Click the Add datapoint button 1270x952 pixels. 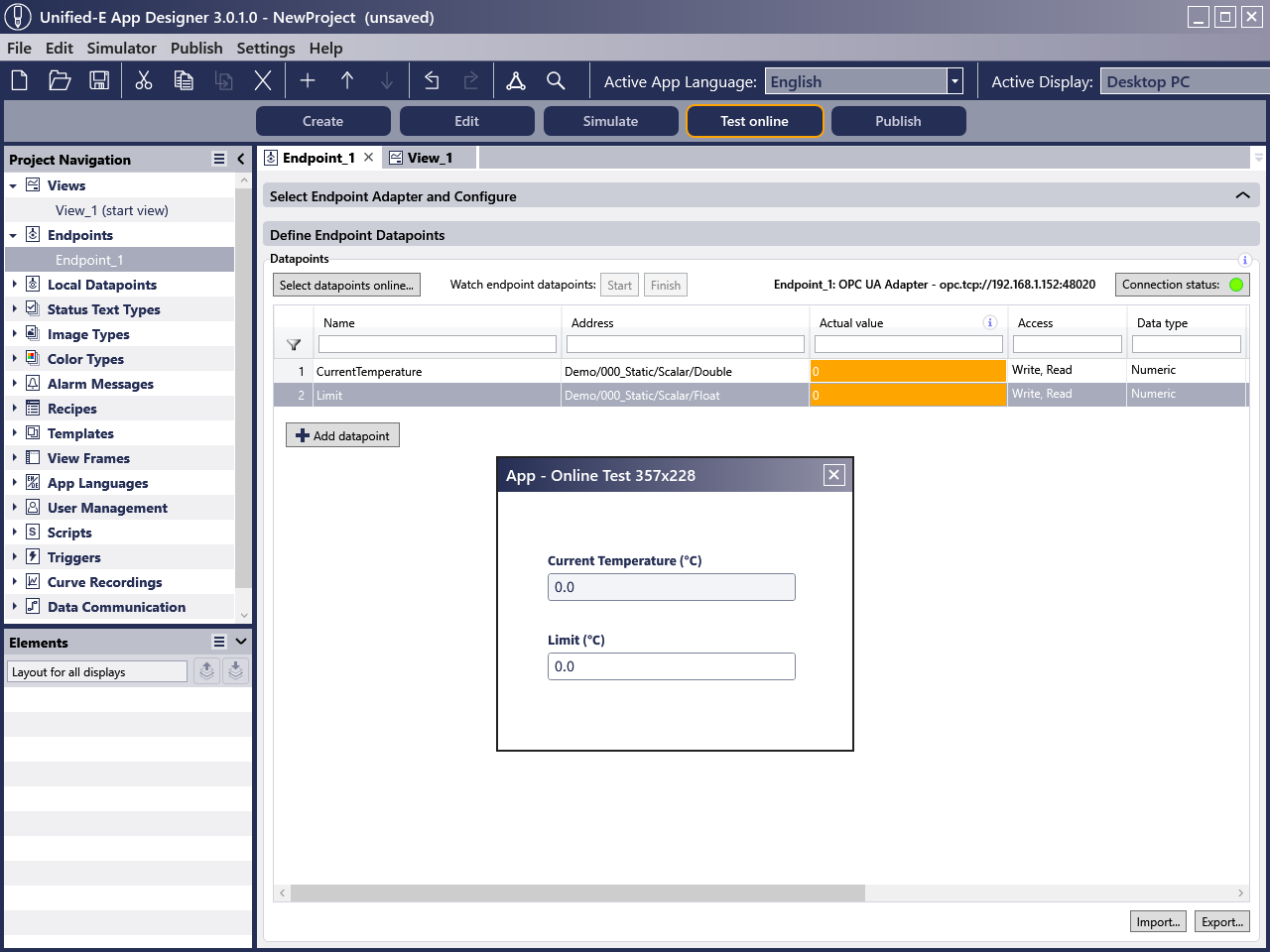click(x=342, y=435)
